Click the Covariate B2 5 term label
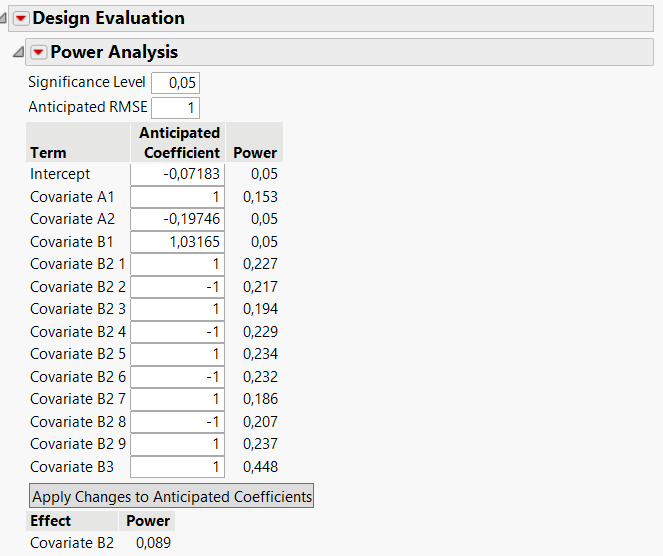 tap(78, 354)
